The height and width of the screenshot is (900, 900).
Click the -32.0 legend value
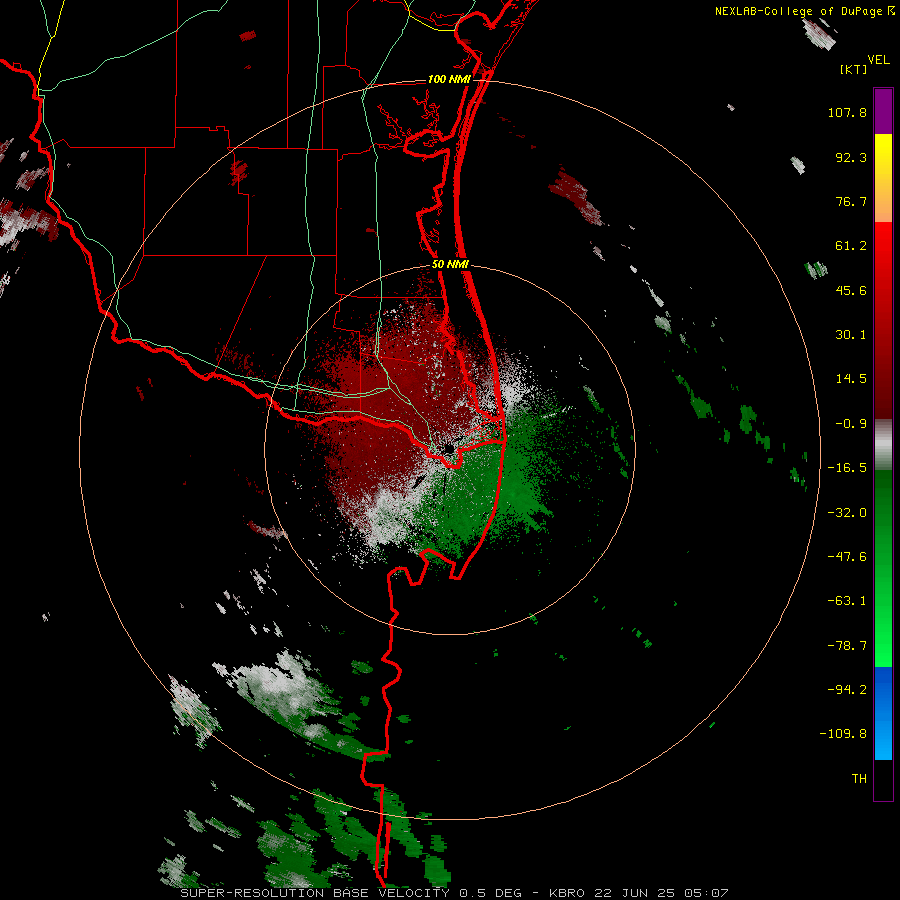click(847, 513)
